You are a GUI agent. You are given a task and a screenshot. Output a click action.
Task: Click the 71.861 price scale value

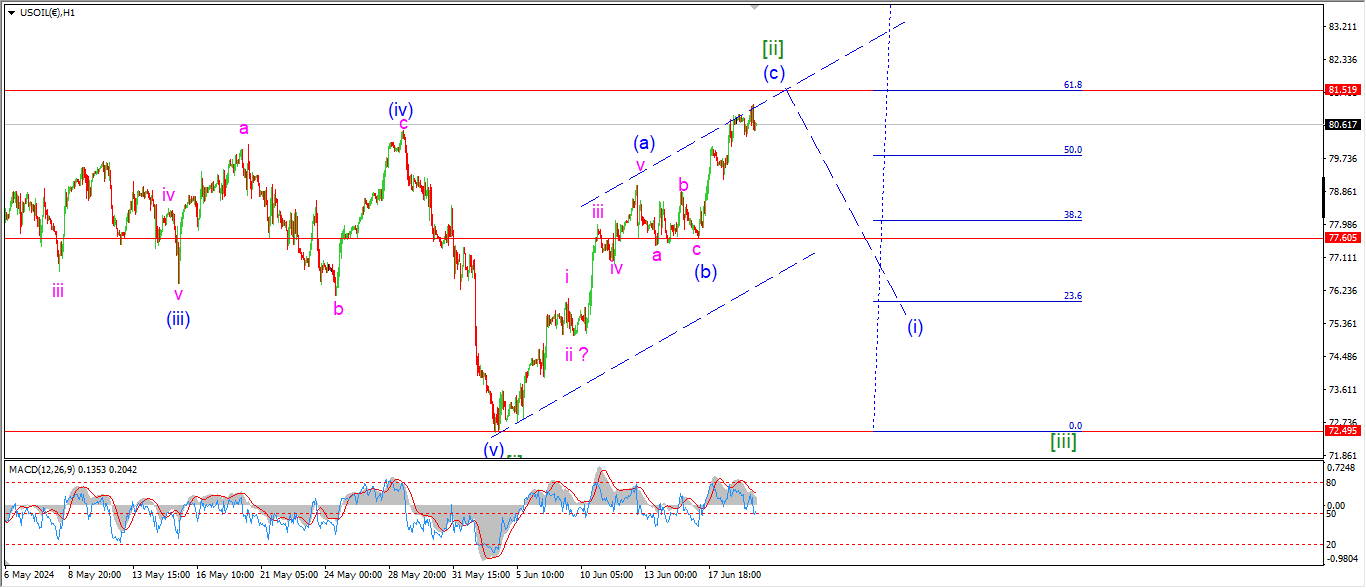pyautogui.click(x=1342, y=455)
